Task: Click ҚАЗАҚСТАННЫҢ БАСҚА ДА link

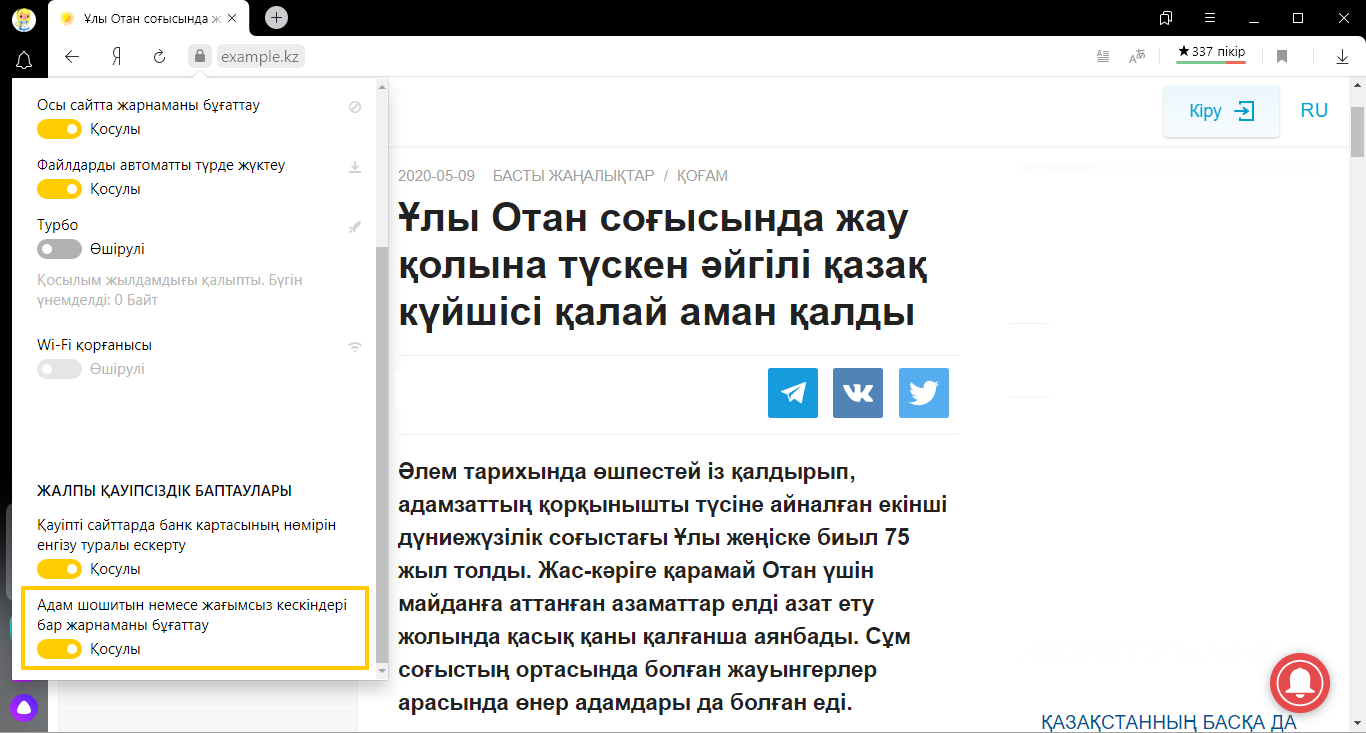Action: tap(1168, 722)
